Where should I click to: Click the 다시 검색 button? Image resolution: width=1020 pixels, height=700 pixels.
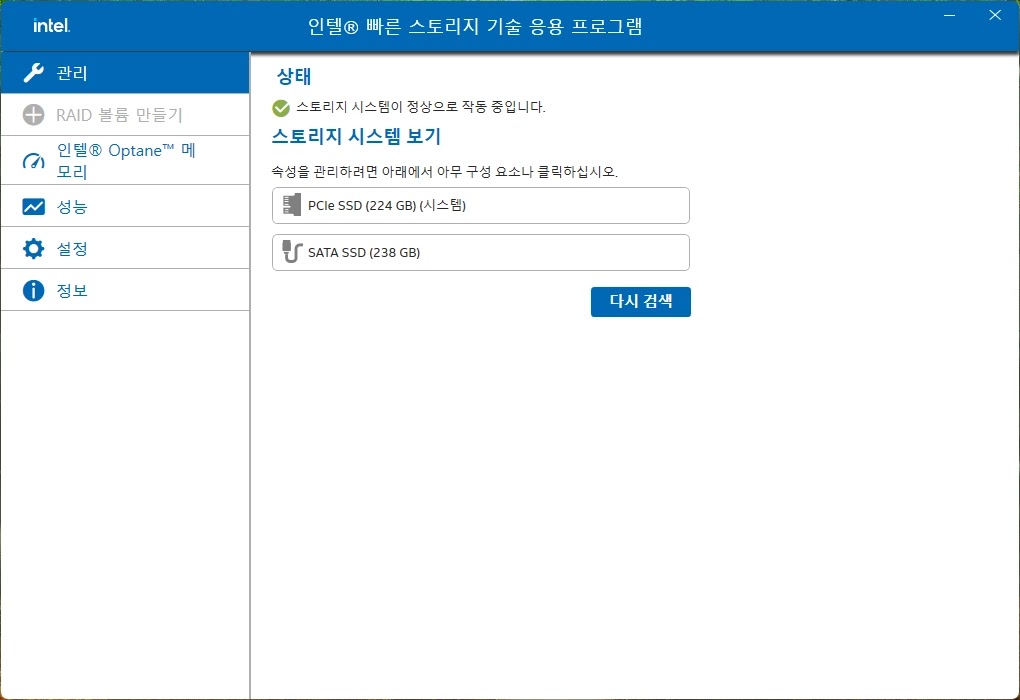click(x=641, y=302)
